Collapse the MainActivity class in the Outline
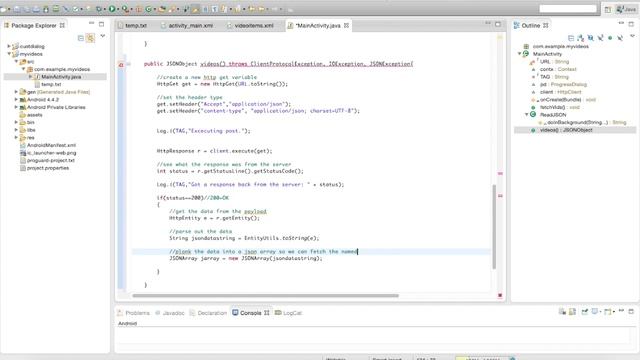 coord(520,54)
